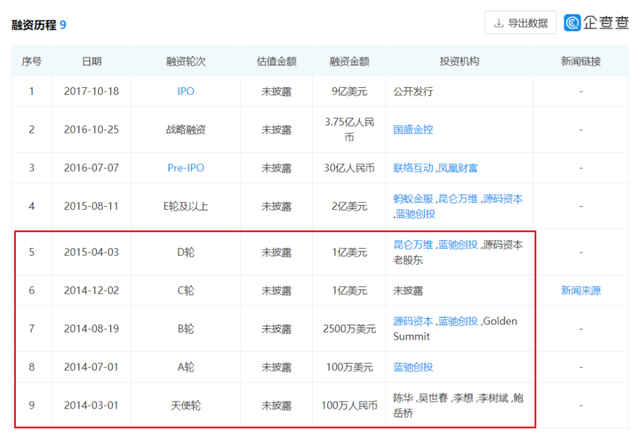Click the 30亿人民币 amount cell
640x439 pixels.
coord(349,168)
